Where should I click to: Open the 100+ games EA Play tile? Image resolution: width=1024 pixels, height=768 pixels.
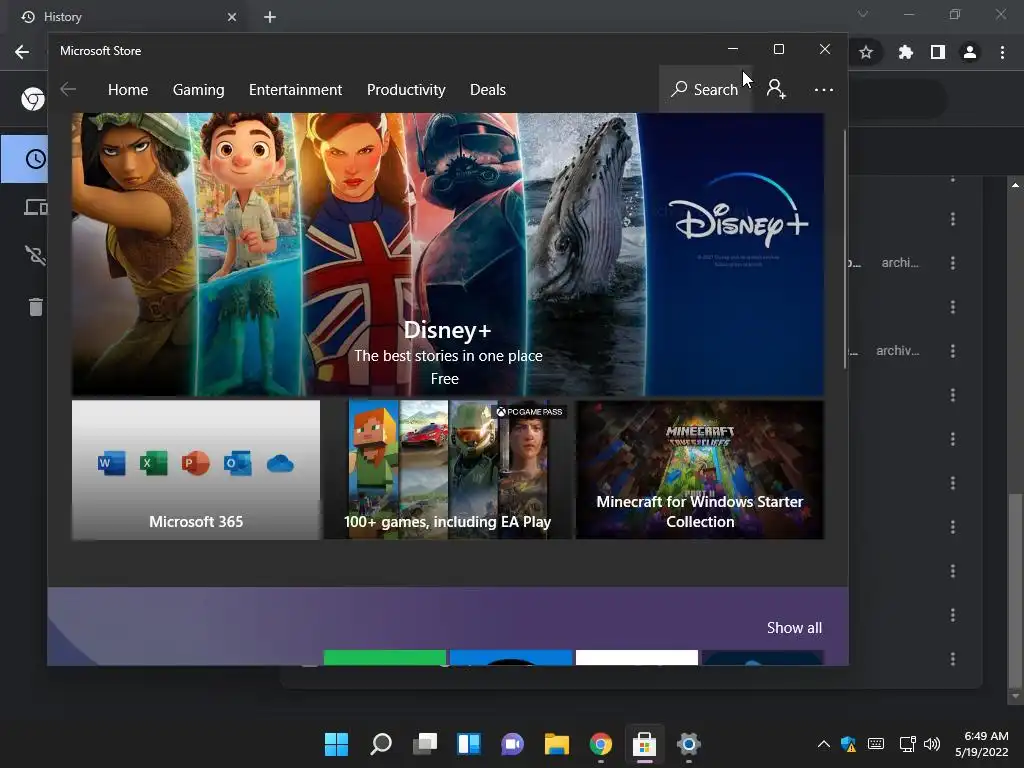click(448, 470)
